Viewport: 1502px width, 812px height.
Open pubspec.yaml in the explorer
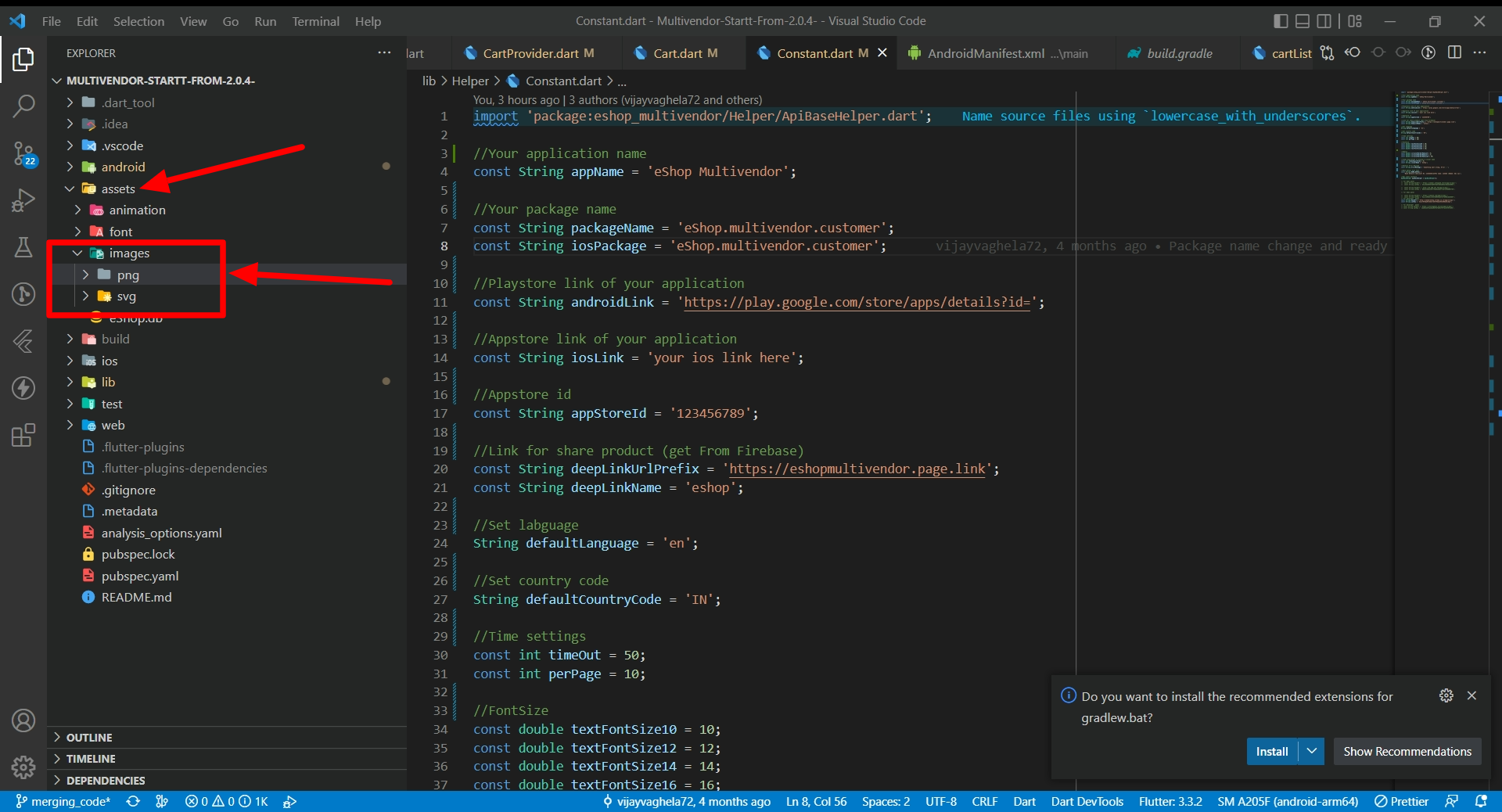(139, 576)
